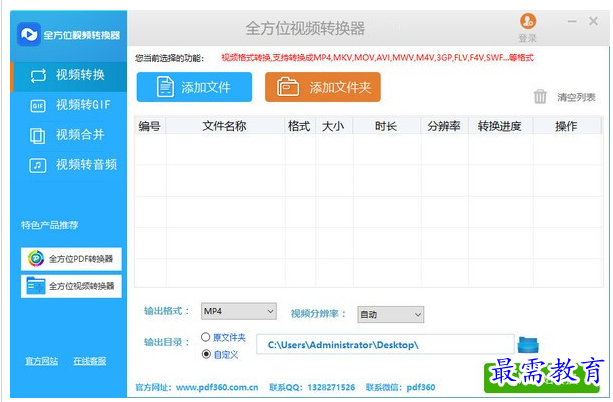Switch to 视频转GIF tab

[x=69, y=105]
